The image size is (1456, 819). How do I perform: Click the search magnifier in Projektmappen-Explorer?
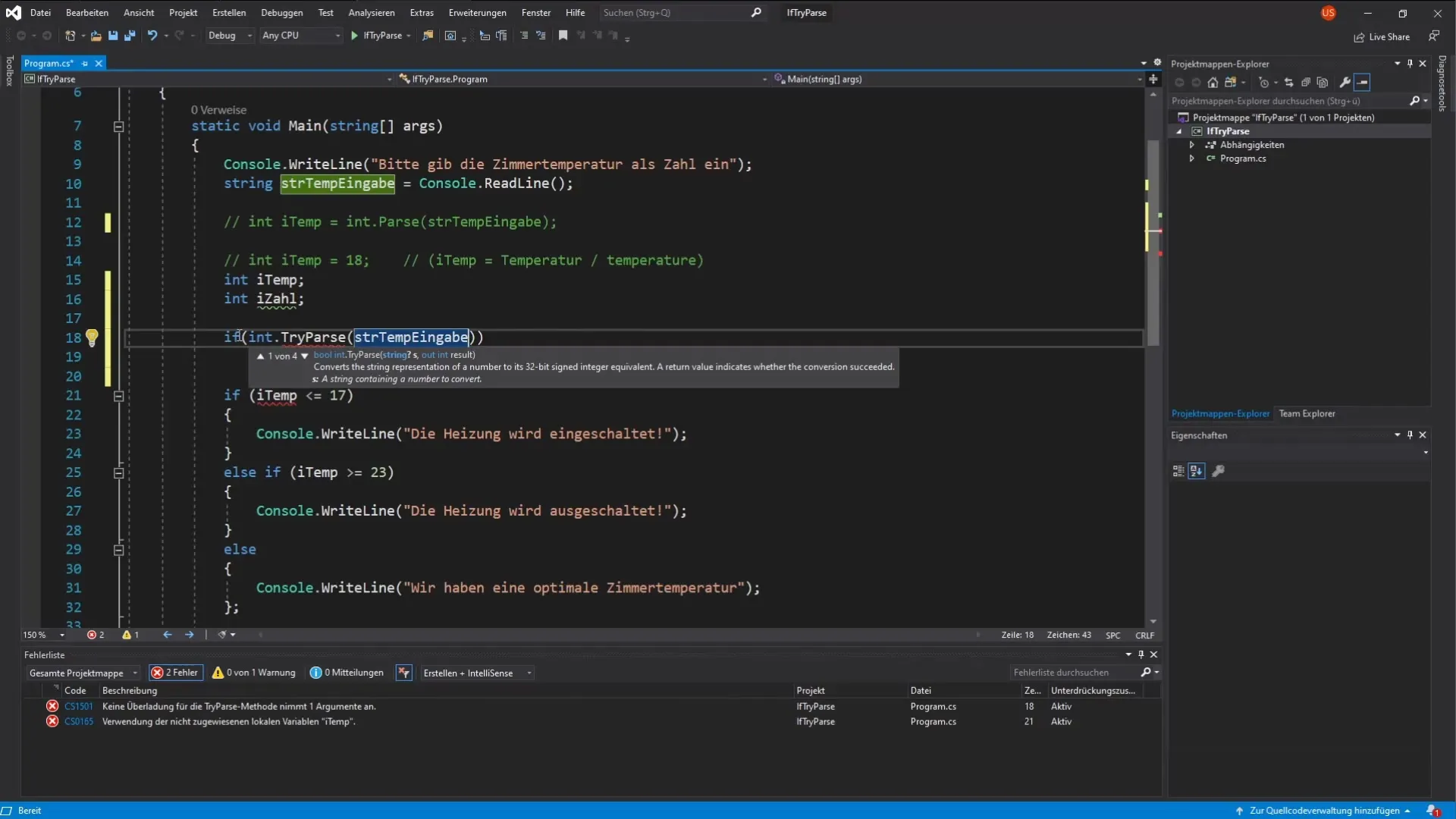coord(1414,101)
